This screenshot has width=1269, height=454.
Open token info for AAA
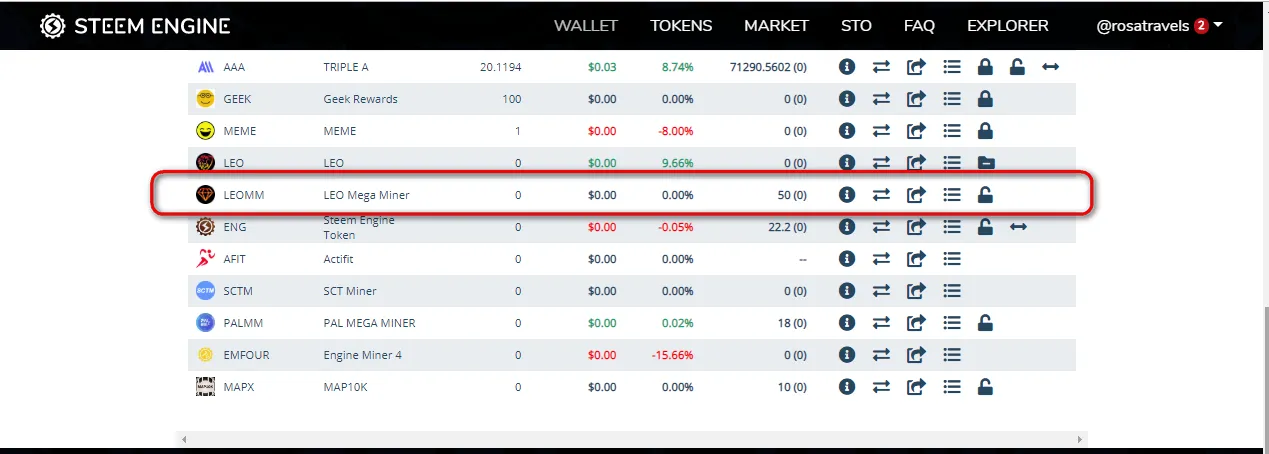point(847,67)
